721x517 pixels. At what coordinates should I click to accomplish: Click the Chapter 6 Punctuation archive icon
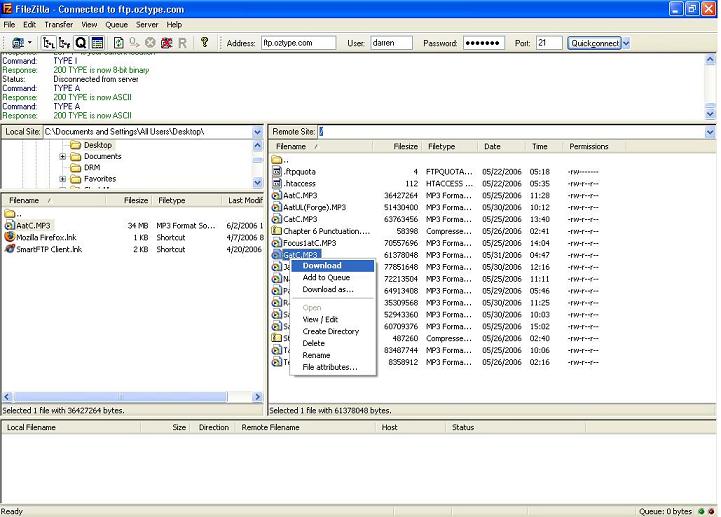coord(276,231)
